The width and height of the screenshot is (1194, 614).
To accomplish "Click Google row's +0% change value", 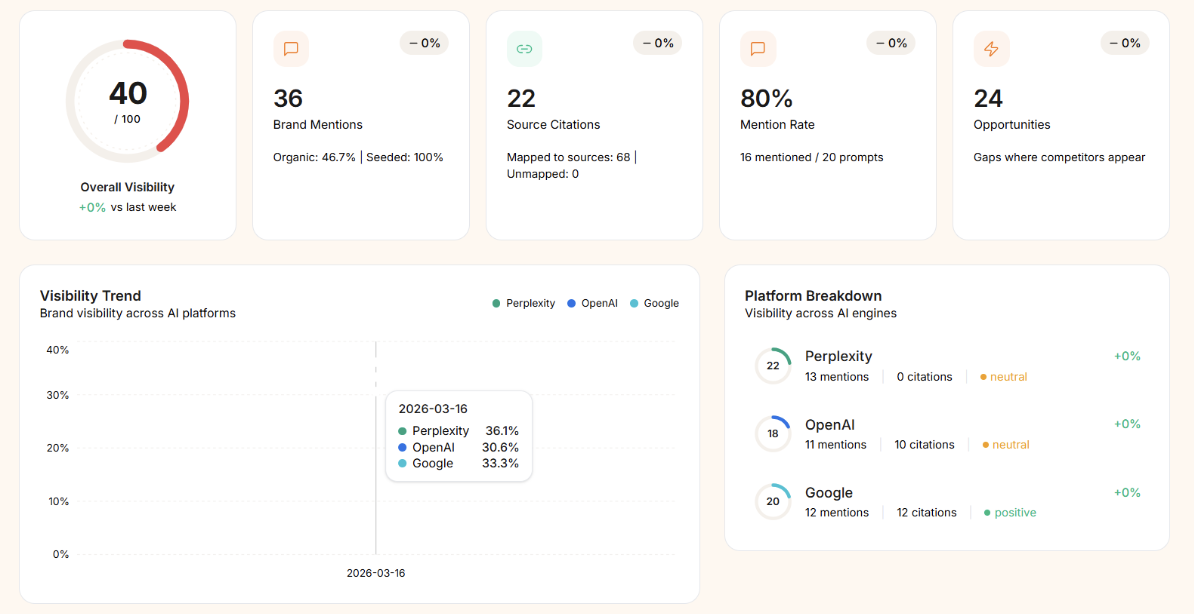I will click(x=1127, y=492).
